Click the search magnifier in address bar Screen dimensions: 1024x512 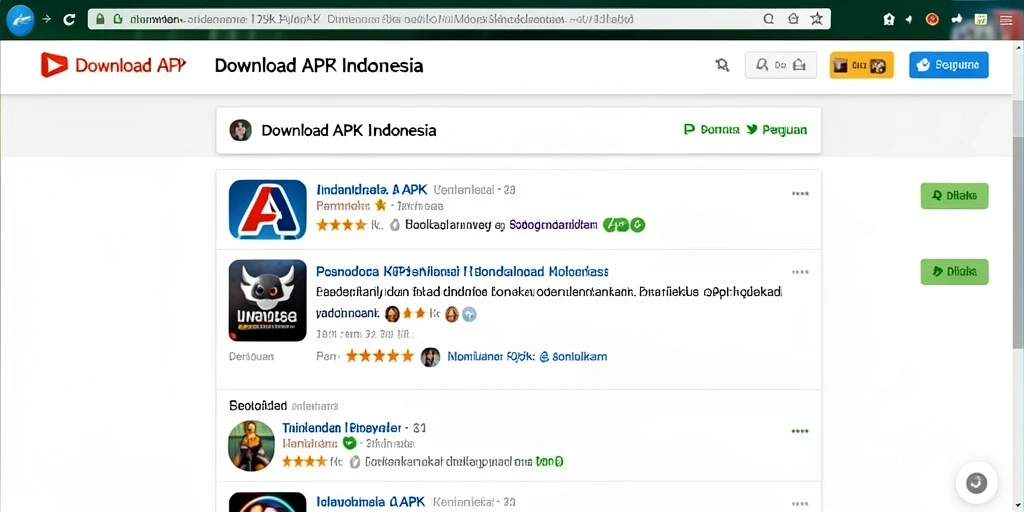coord(769,19)
